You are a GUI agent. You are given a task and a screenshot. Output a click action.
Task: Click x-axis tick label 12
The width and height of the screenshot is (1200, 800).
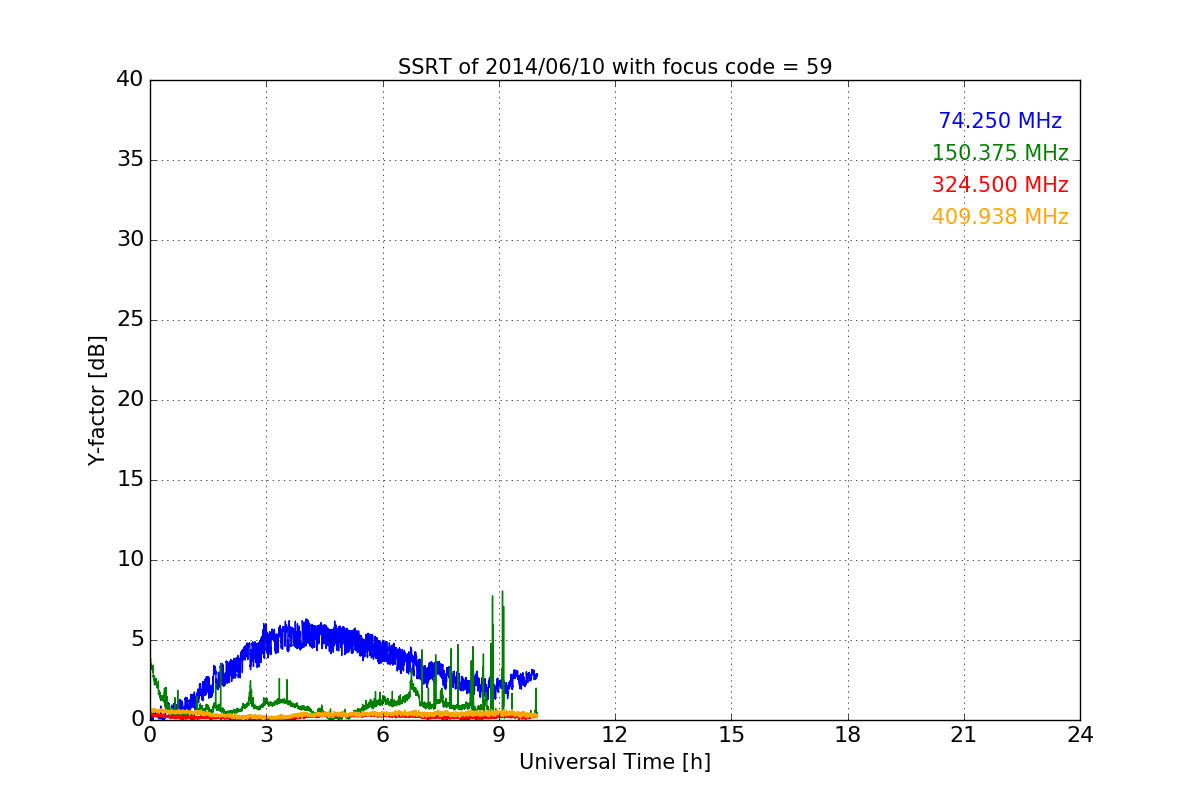point(615,735)
